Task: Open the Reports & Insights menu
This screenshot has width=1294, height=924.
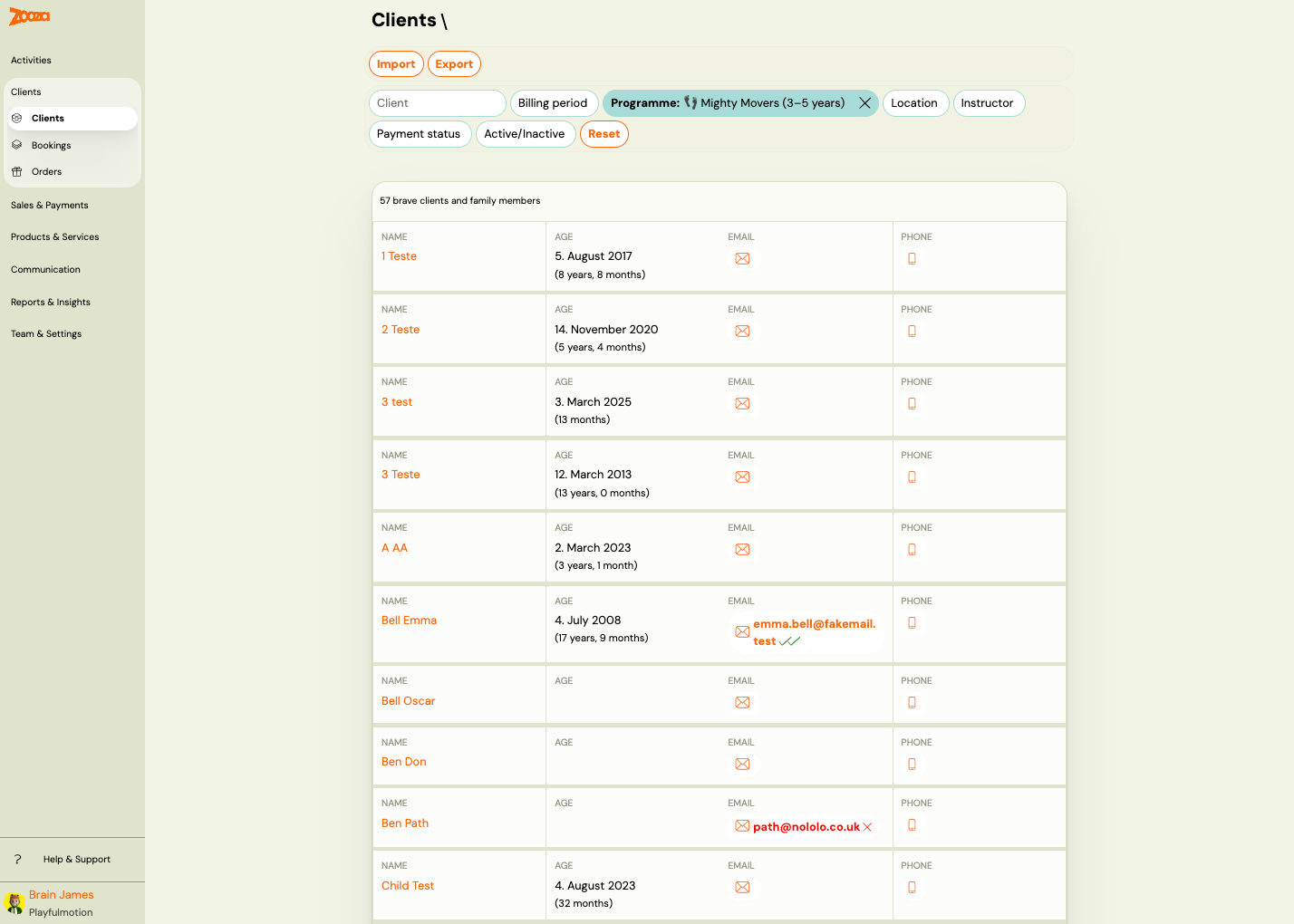Action: [50, 302]
